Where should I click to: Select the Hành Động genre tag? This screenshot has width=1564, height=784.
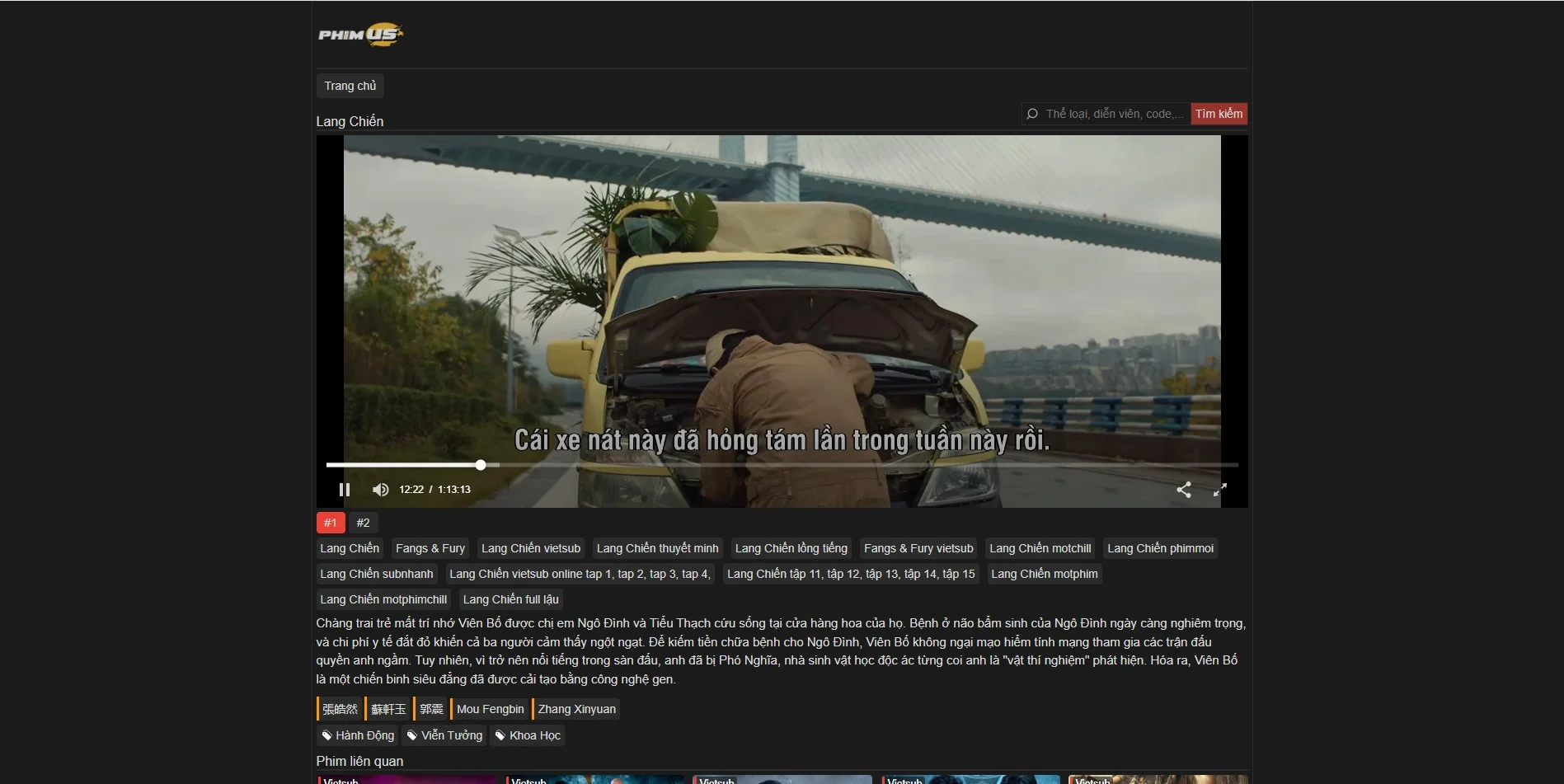(357, 735)
